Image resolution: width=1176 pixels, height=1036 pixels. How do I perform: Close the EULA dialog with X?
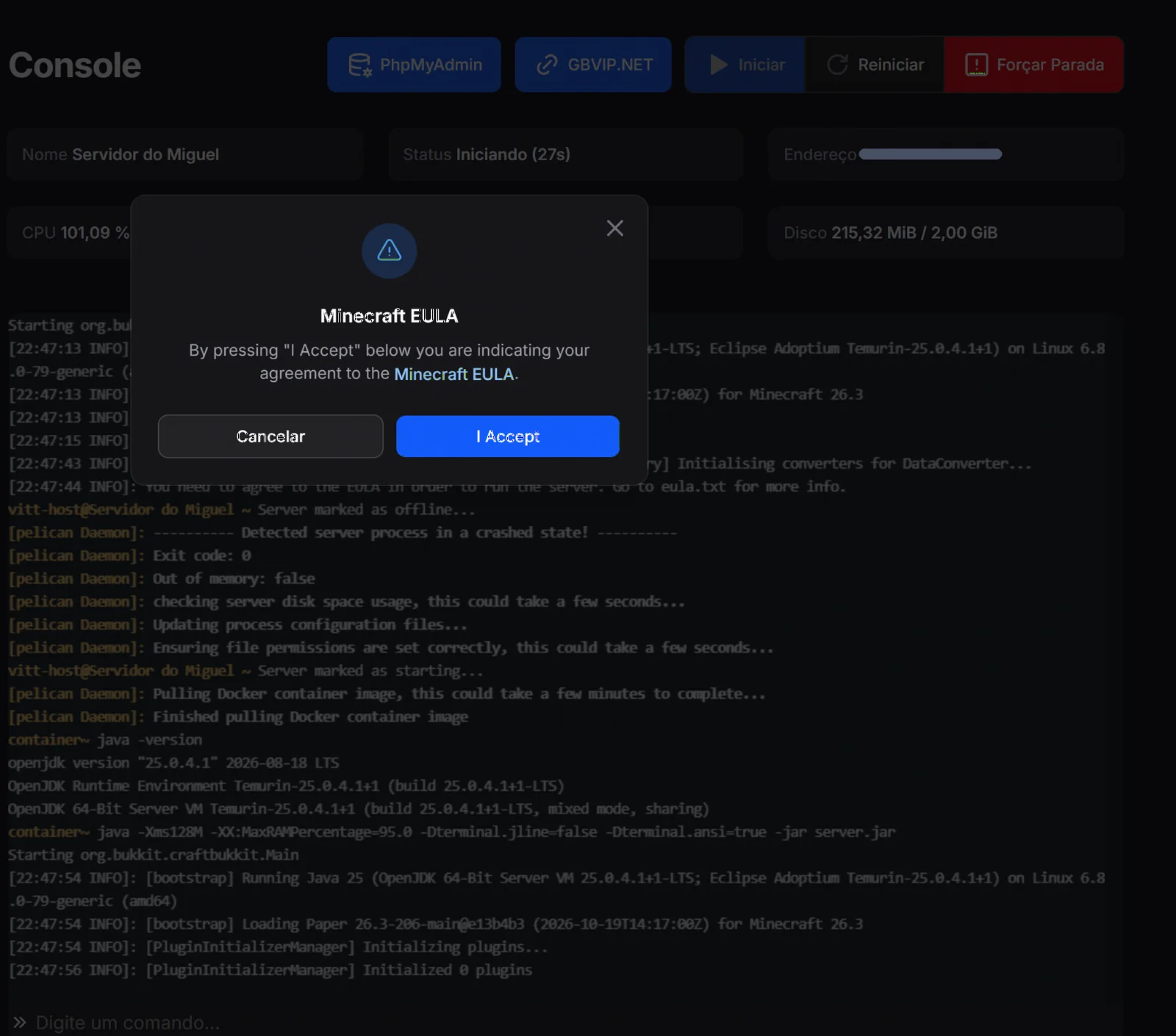click(615, 229)
